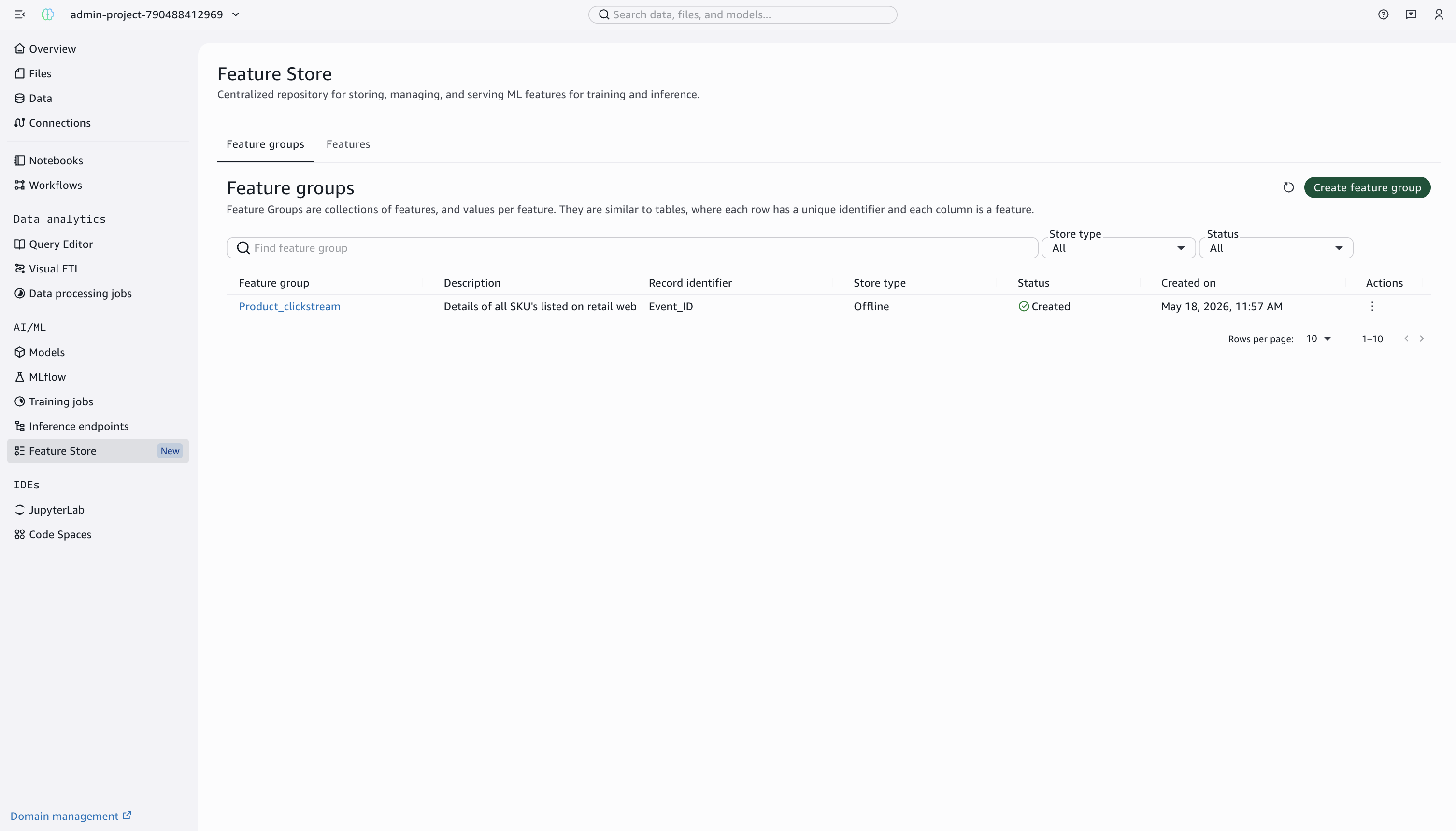Change rows per page dropdown
1456x831 pixels.
click(1318, 339)
